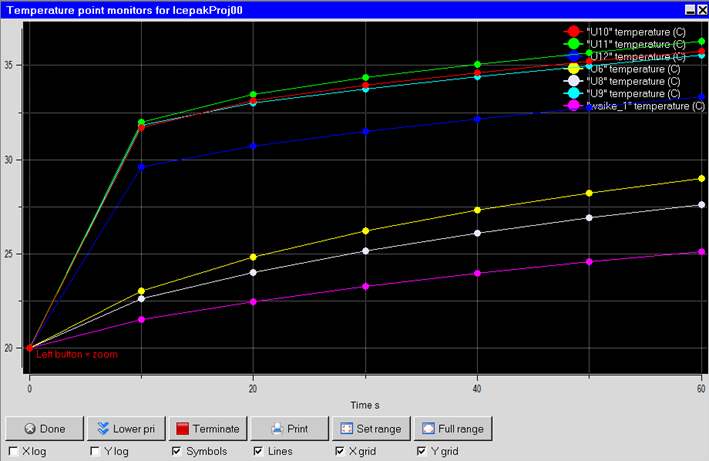Click the "U10" temperature (C) legend label
Image resolution: width=709 pixels, height=461 pixels.
pyautogui.click(x=636, y=32)
